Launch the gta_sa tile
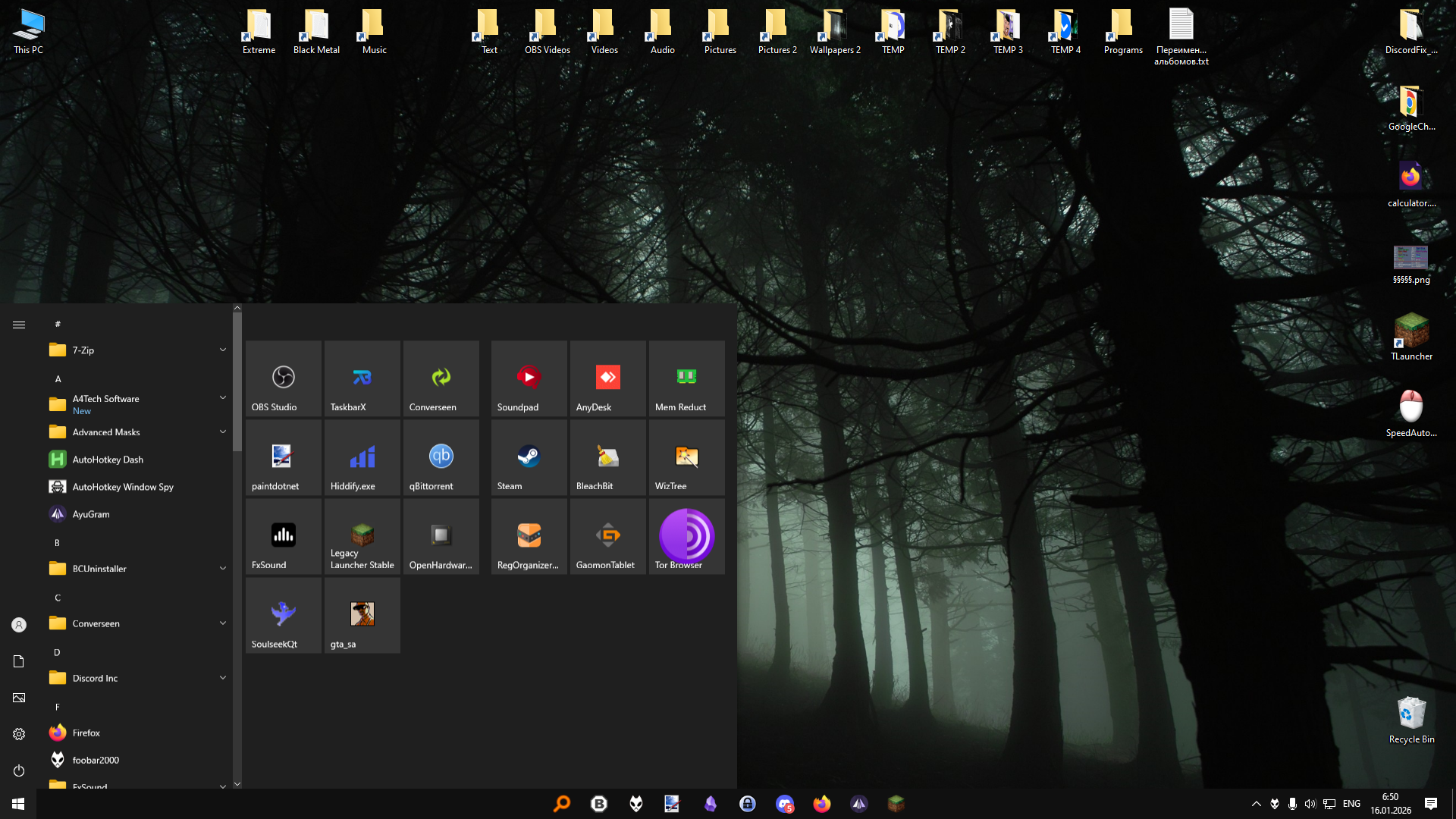 (362, 615)
